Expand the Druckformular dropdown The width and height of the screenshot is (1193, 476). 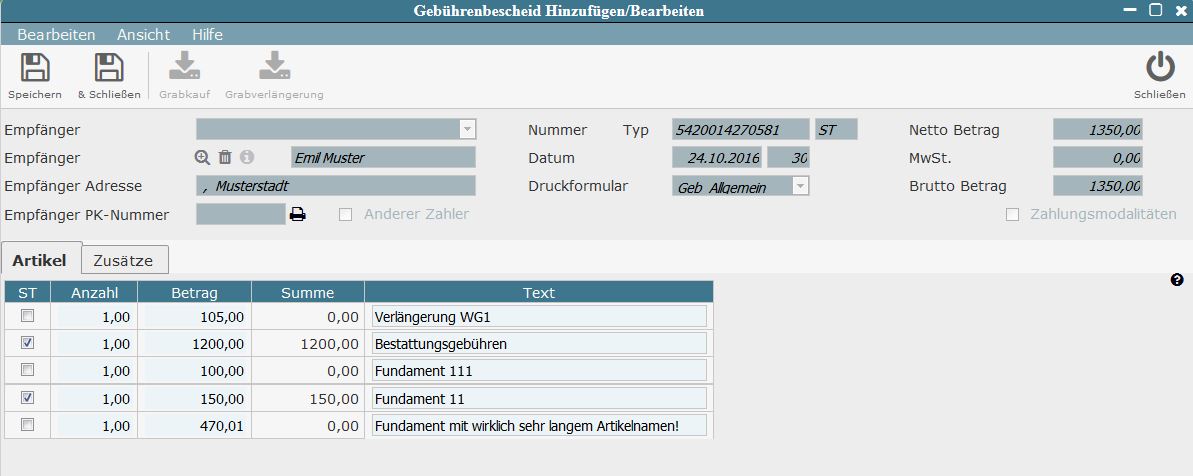tap(799, 186)
